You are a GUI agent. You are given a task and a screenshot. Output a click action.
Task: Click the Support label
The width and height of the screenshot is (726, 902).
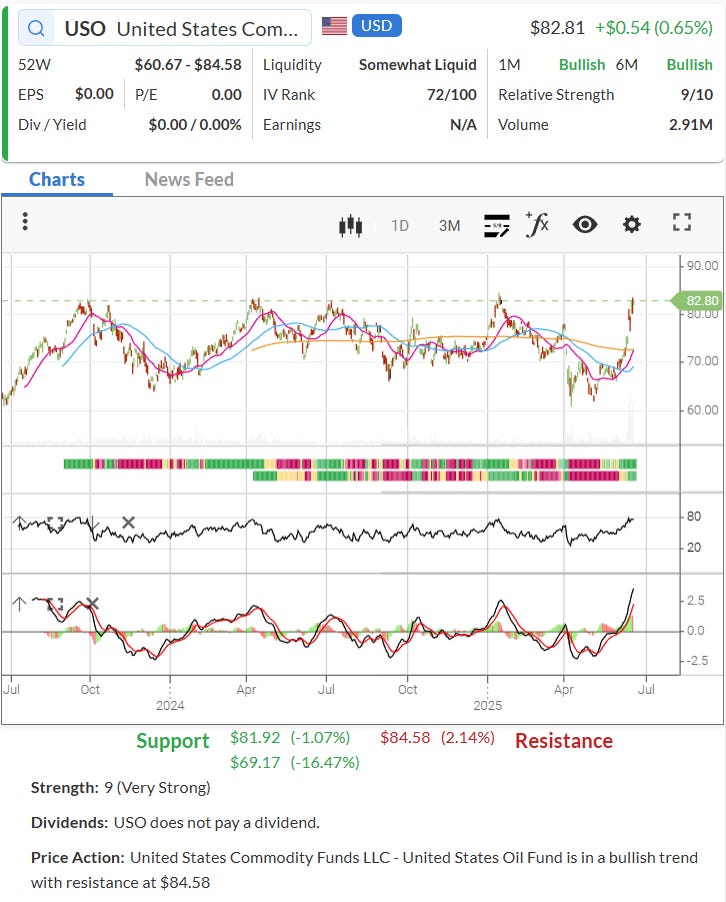pos(173,741)
